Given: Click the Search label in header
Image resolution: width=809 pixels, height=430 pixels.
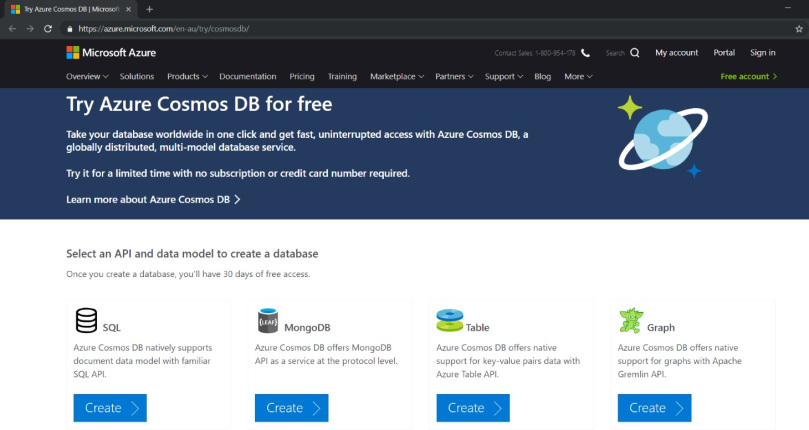Looking at the screenshot, I should click(615, 53).
